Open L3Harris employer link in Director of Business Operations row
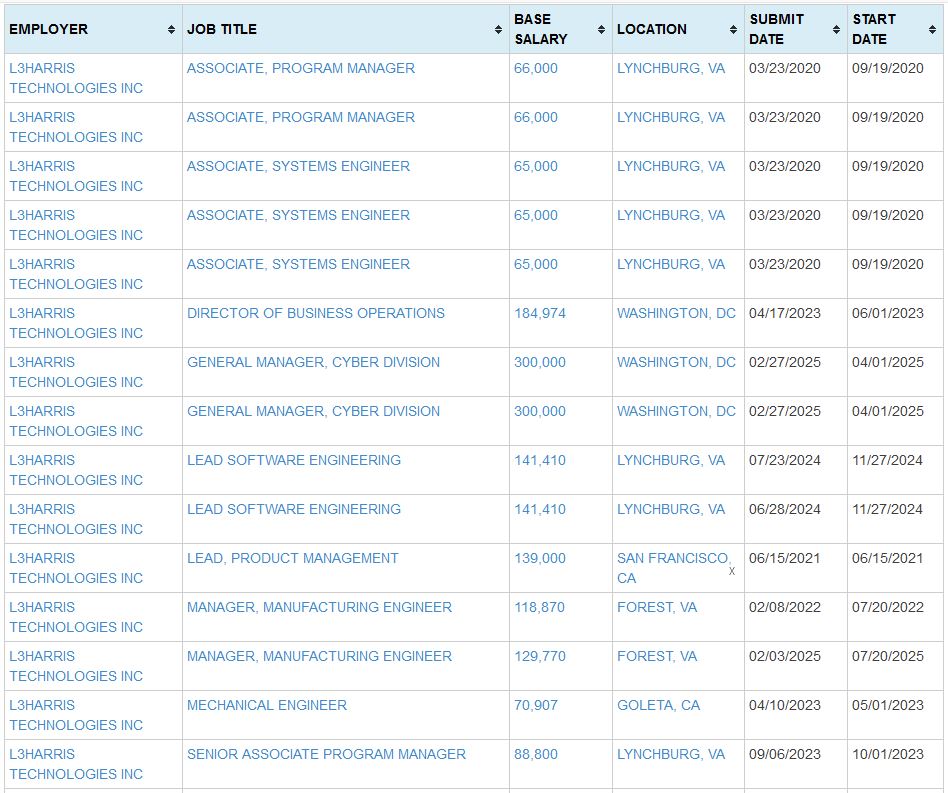The height and width of the screenshot is (793, 948). (x=76, y=323)
